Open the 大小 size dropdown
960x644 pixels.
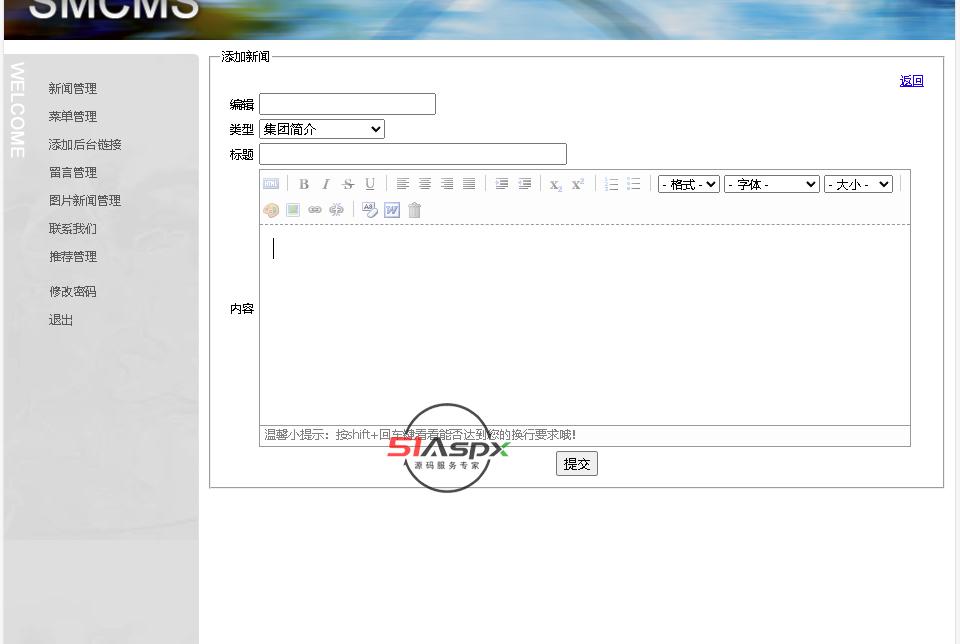pos(858,184)
